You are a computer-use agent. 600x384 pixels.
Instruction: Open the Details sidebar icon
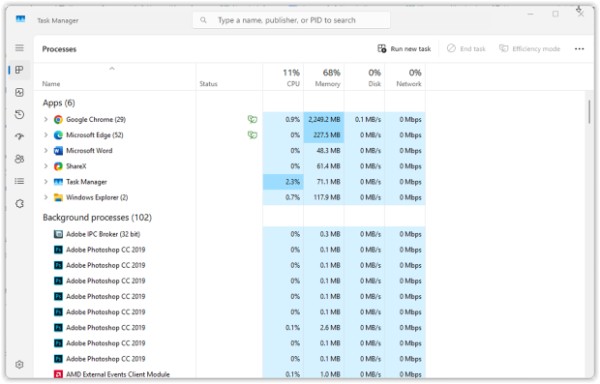20,181
